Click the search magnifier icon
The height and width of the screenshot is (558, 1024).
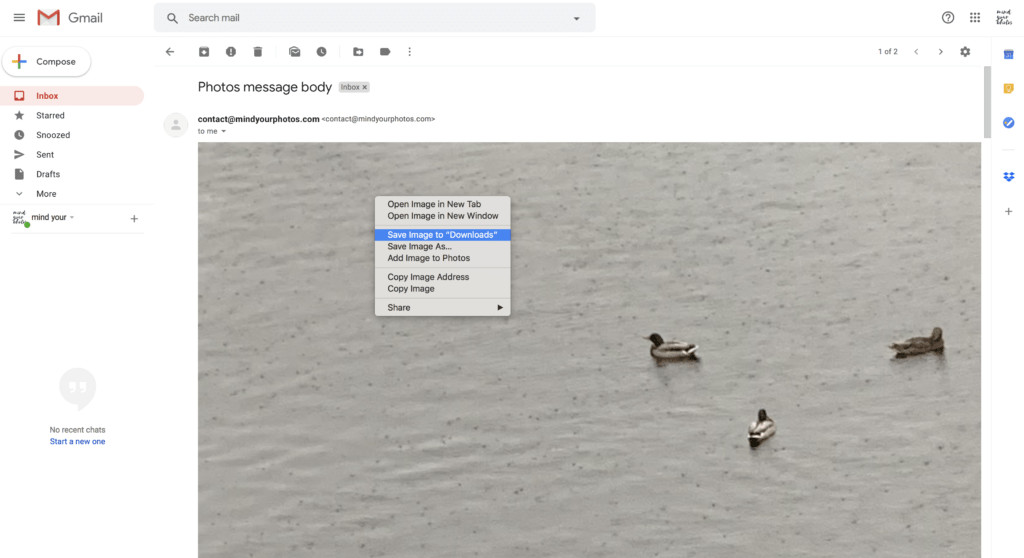pyautogui.click(x=172, y=18)
